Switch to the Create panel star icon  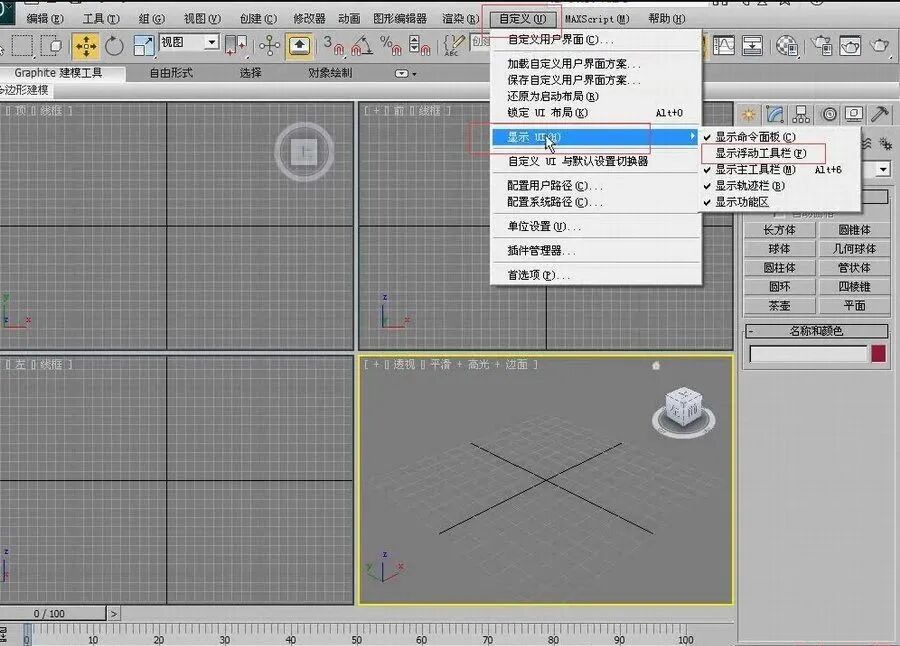click(748, 114)
